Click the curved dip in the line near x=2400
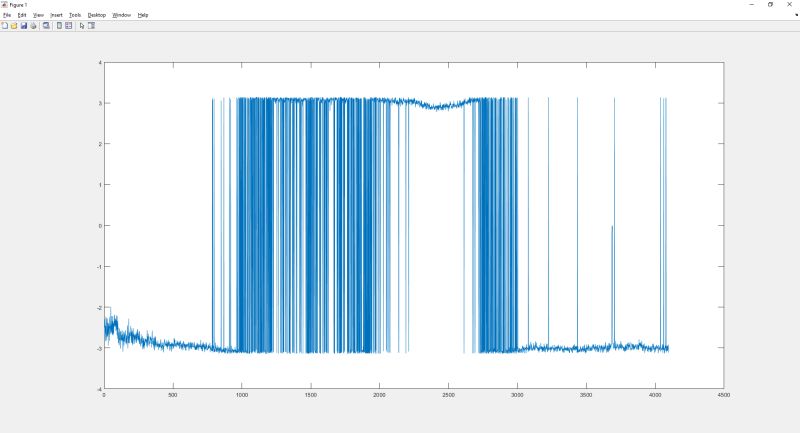 tap(439, 106)
